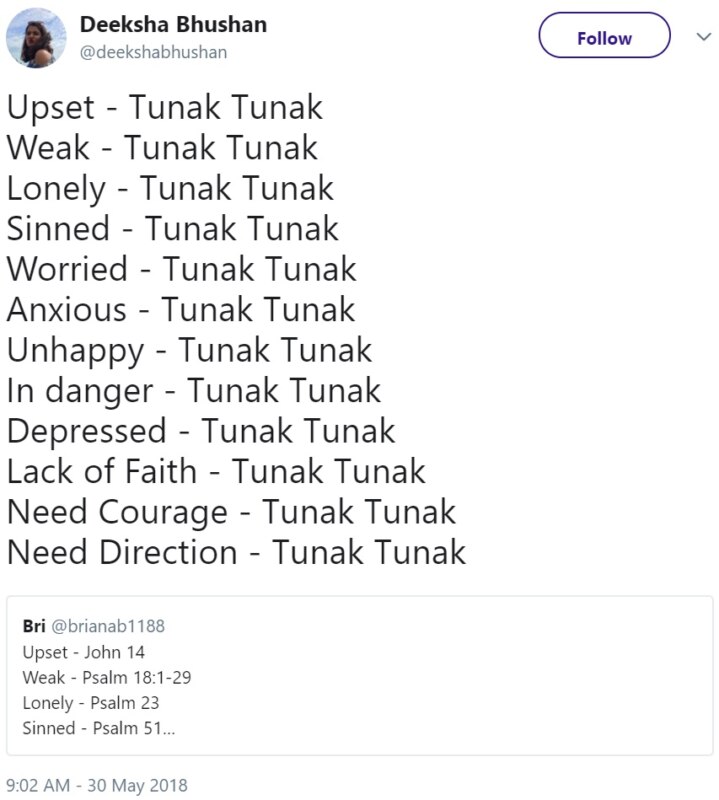Screen dimensions: 719x800
Task: Open the quoted tweet from Bri
Action: click(359, 676)
